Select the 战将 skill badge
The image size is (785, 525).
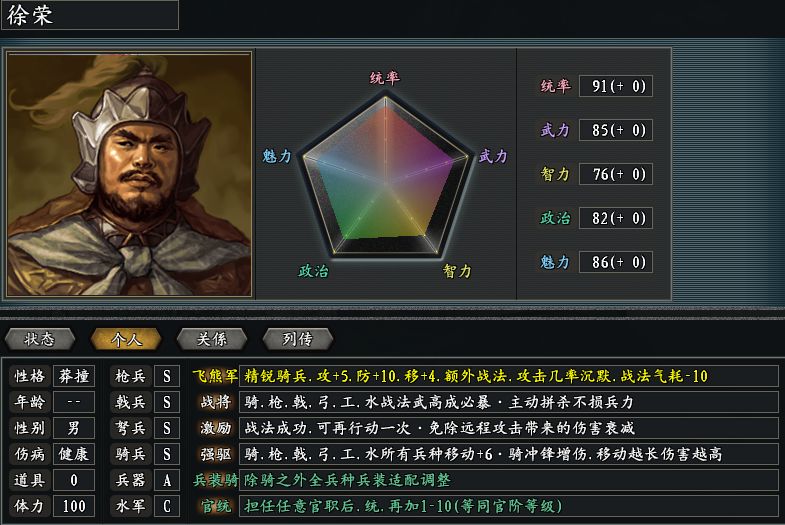[215, 402]
